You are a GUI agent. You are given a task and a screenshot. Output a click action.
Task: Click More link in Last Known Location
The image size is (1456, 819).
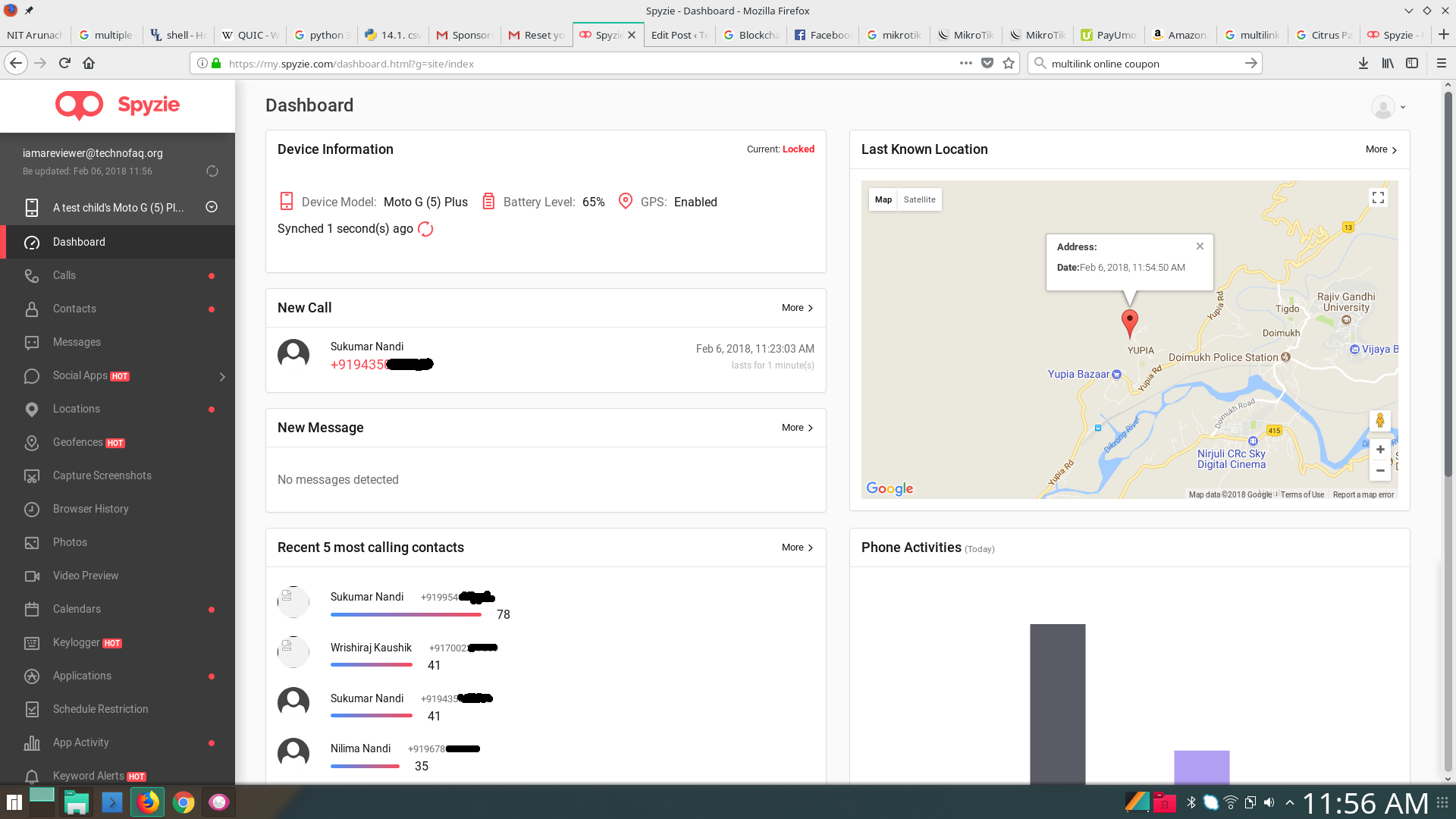click(x=1381, y=149)
